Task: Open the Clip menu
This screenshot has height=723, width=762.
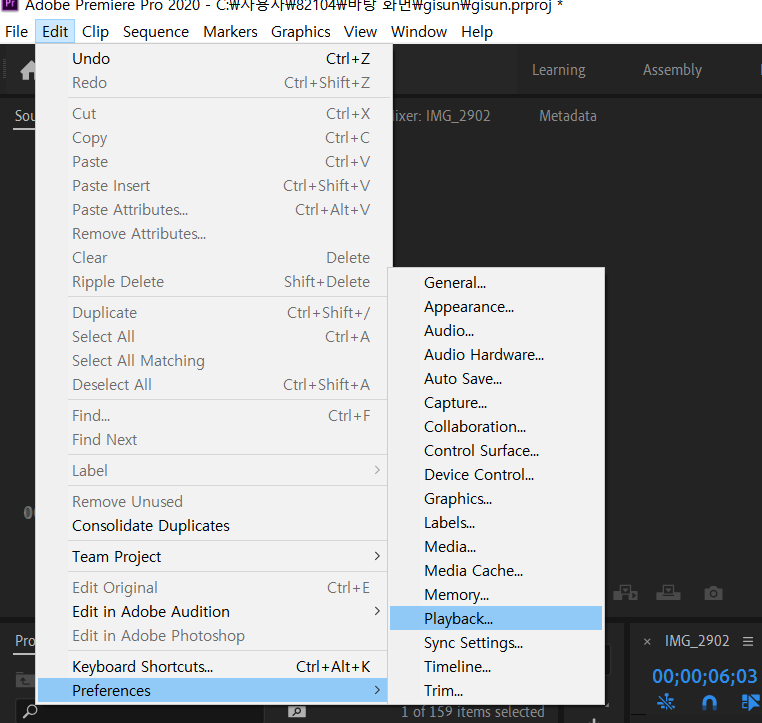Action: [95, 32]
